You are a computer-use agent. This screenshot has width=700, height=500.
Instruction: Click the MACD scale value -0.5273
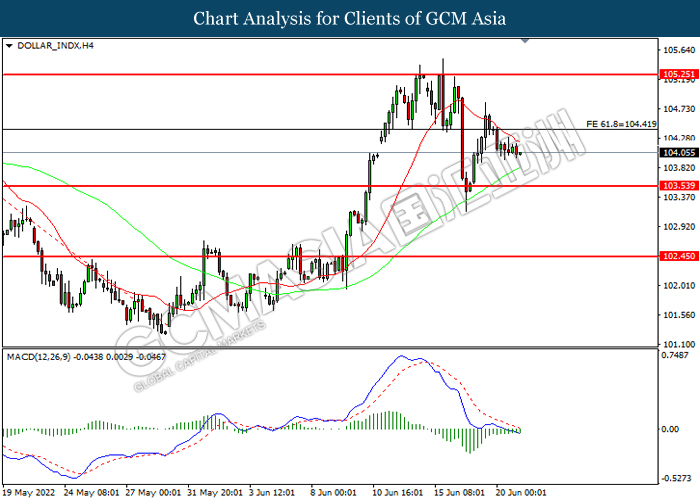(676, 479)
